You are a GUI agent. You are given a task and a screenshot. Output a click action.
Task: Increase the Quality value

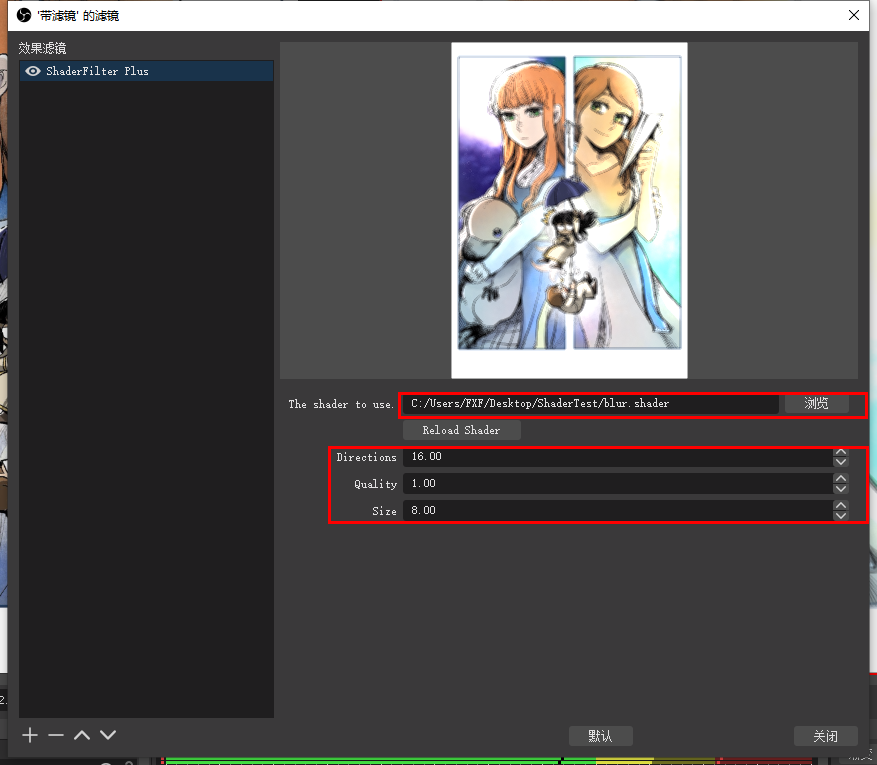[840, 479]
